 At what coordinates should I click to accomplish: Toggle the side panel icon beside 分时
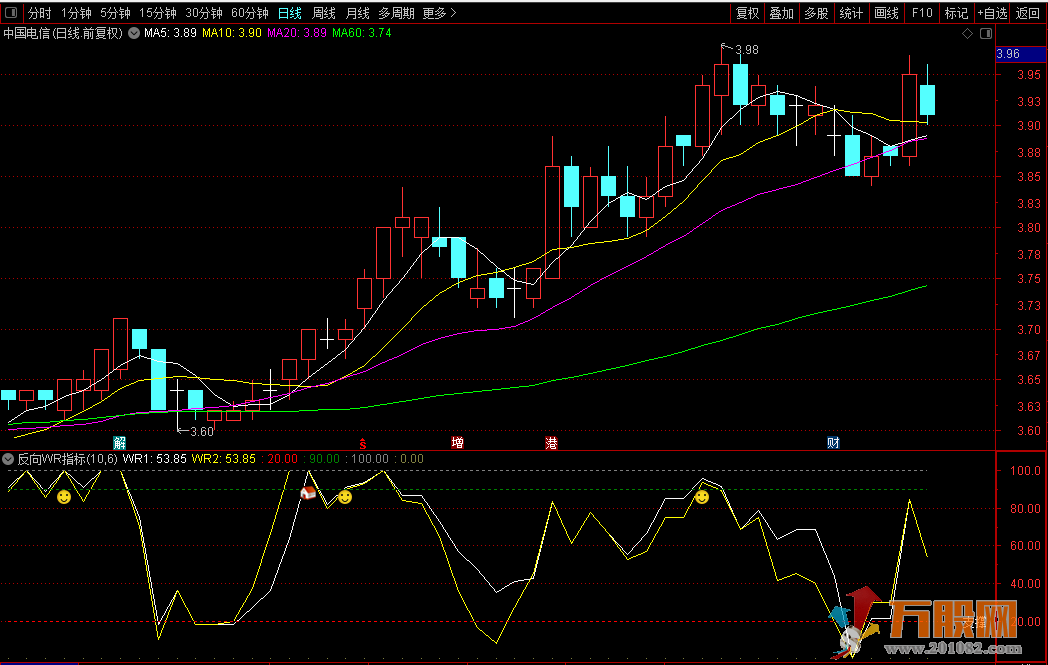[11, 13]
